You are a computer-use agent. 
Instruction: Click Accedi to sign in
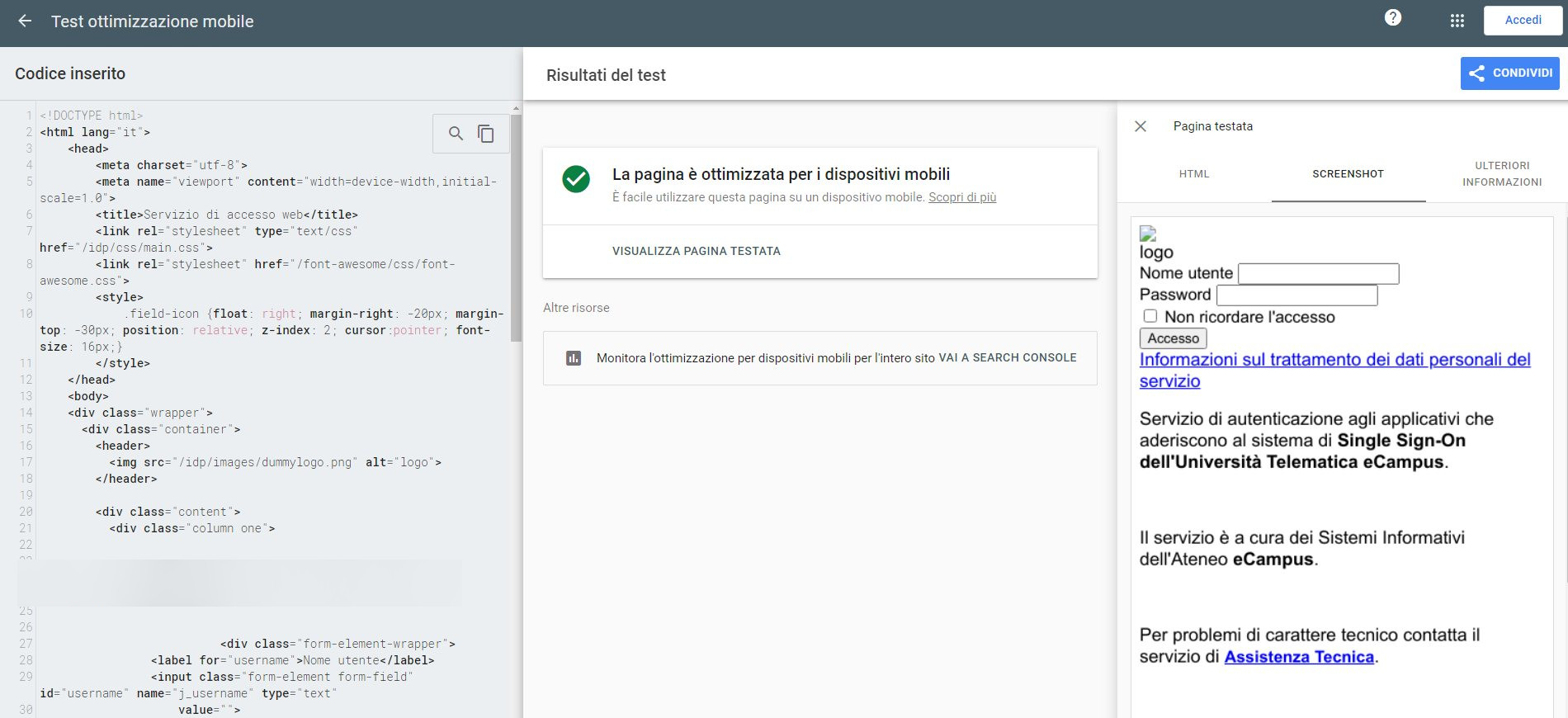point(1523,21)
